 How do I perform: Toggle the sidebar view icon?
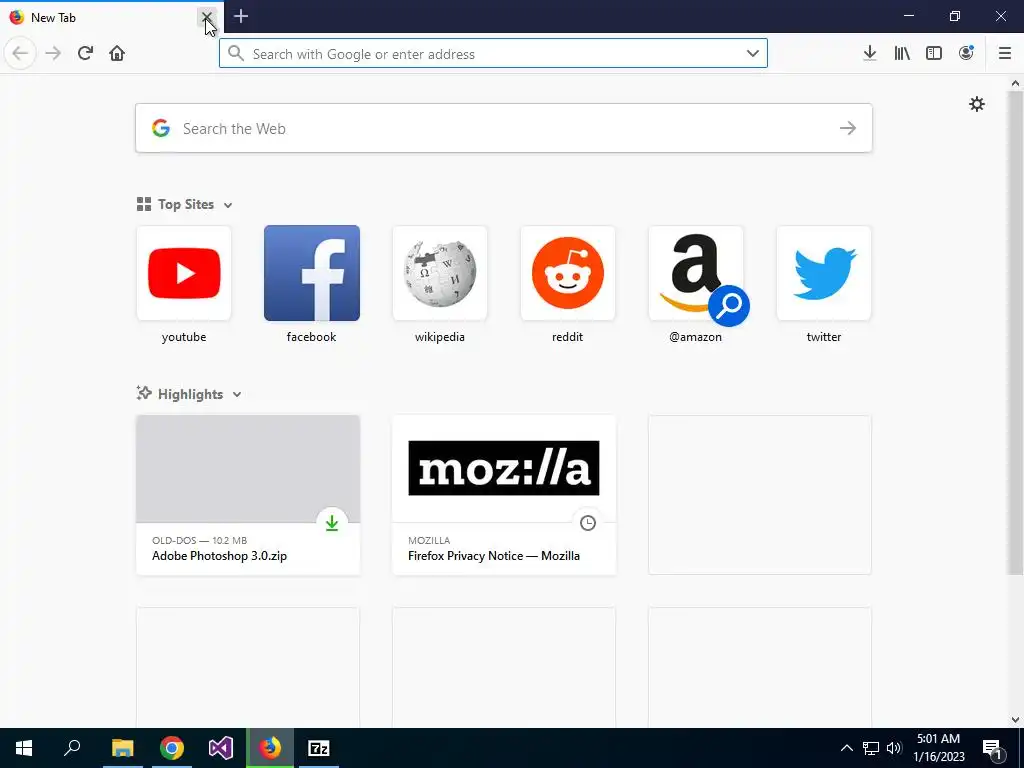[934, 53]
